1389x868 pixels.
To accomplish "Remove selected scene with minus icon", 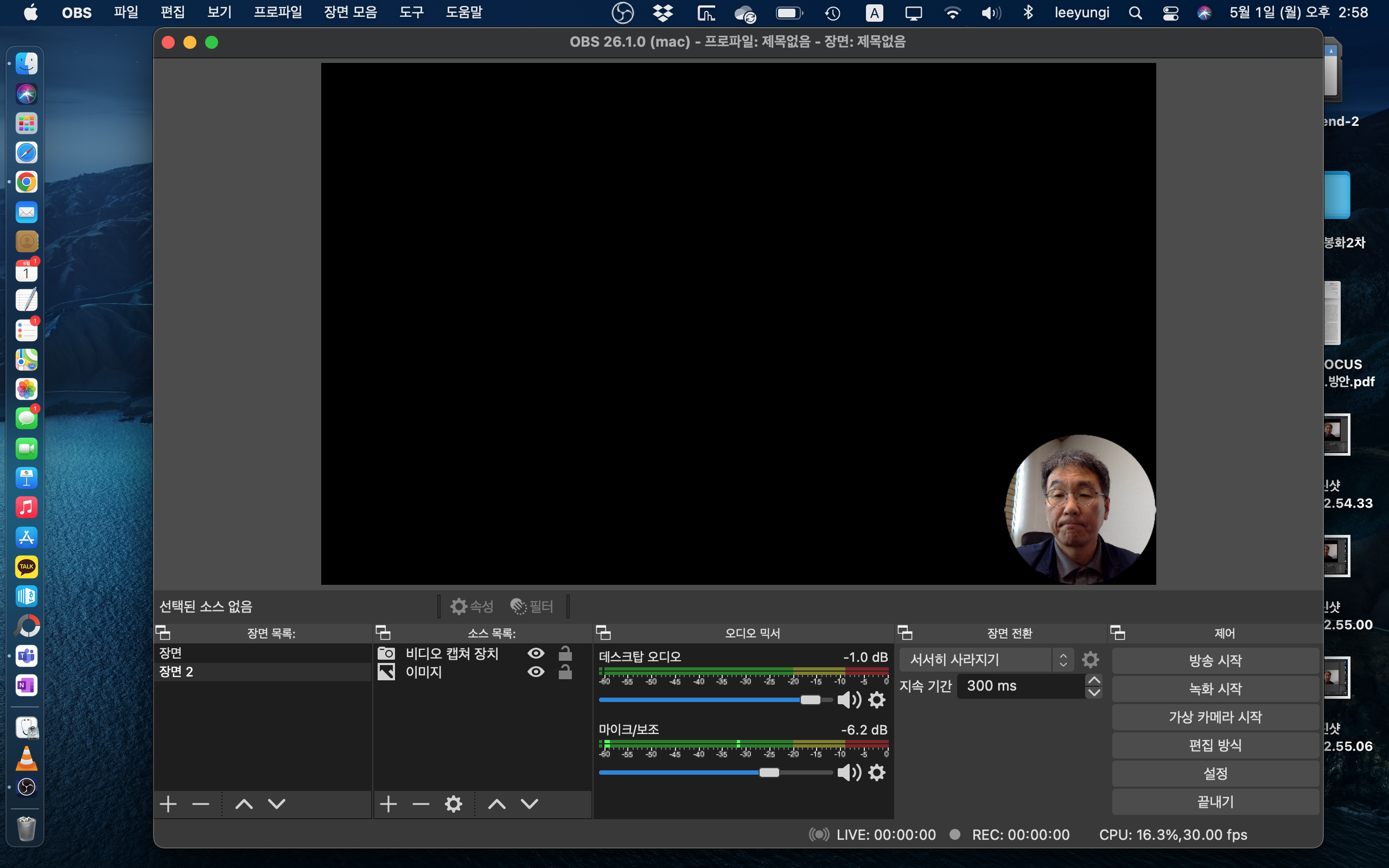I will tap(200, 805).
